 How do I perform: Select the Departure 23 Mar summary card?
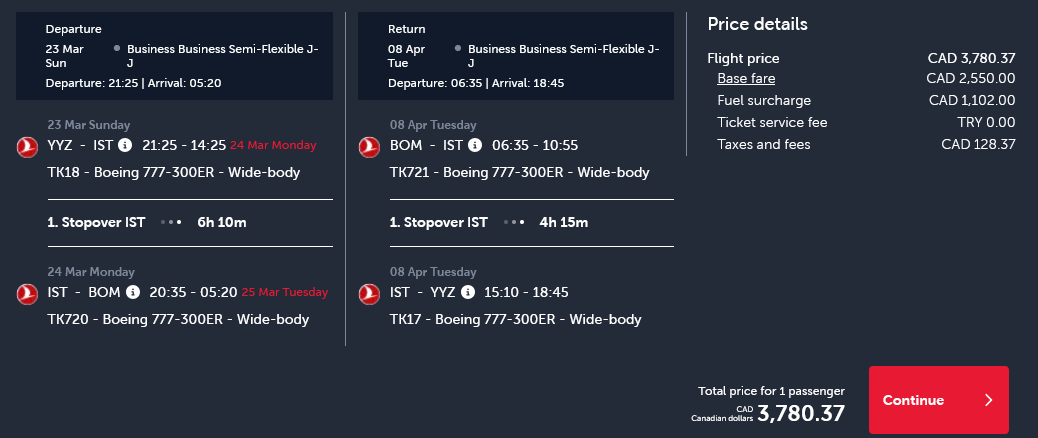pyautogui.click(x=175, y=56)
